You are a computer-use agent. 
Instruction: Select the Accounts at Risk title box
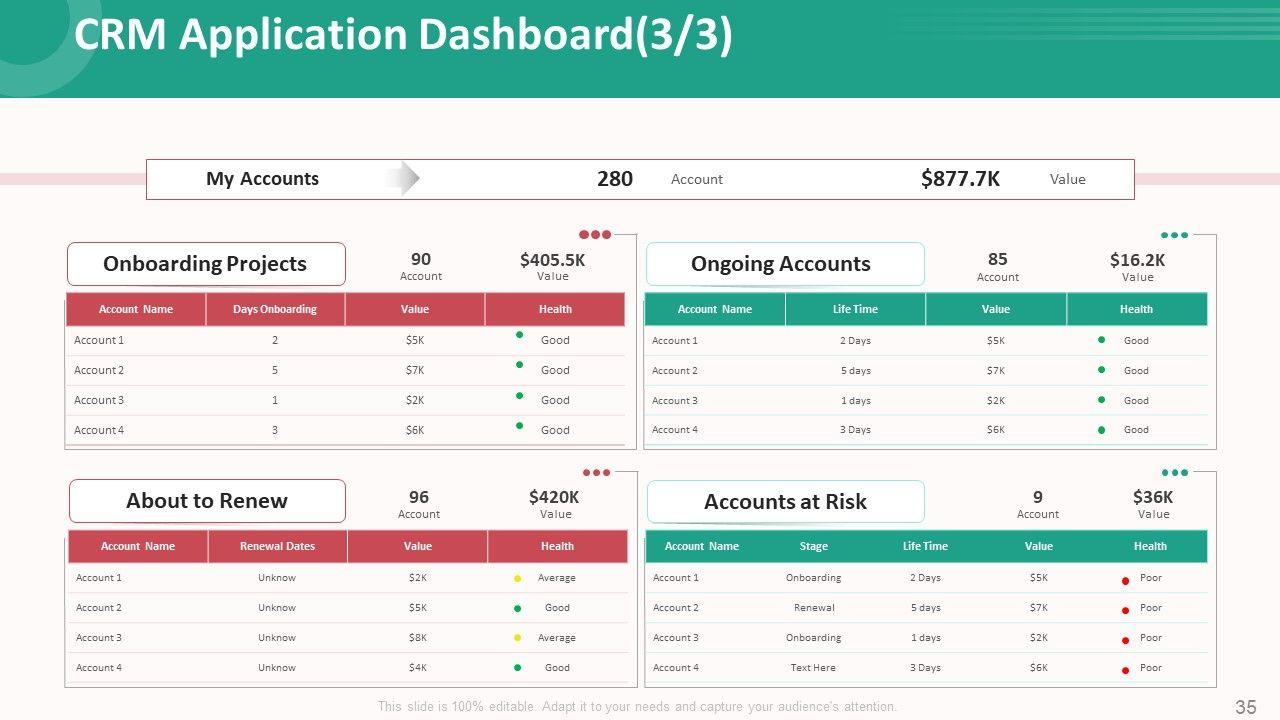pos(786,501)
